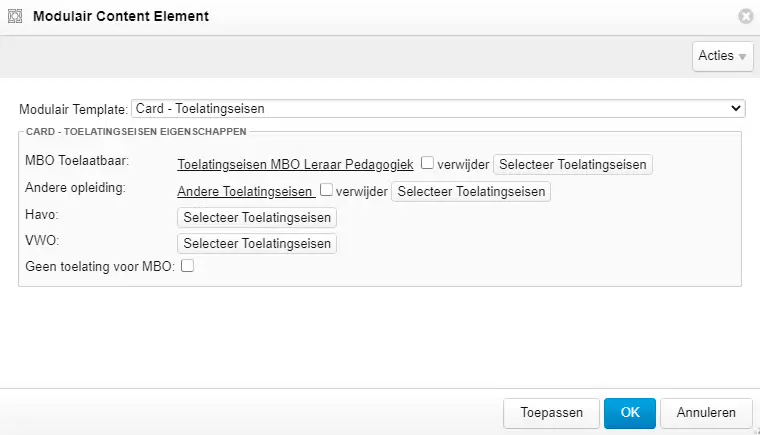Click Selecteer Toelatingseisen for Andere opleiding
Viewport: 760px width, 435px height.
(470, 191)
